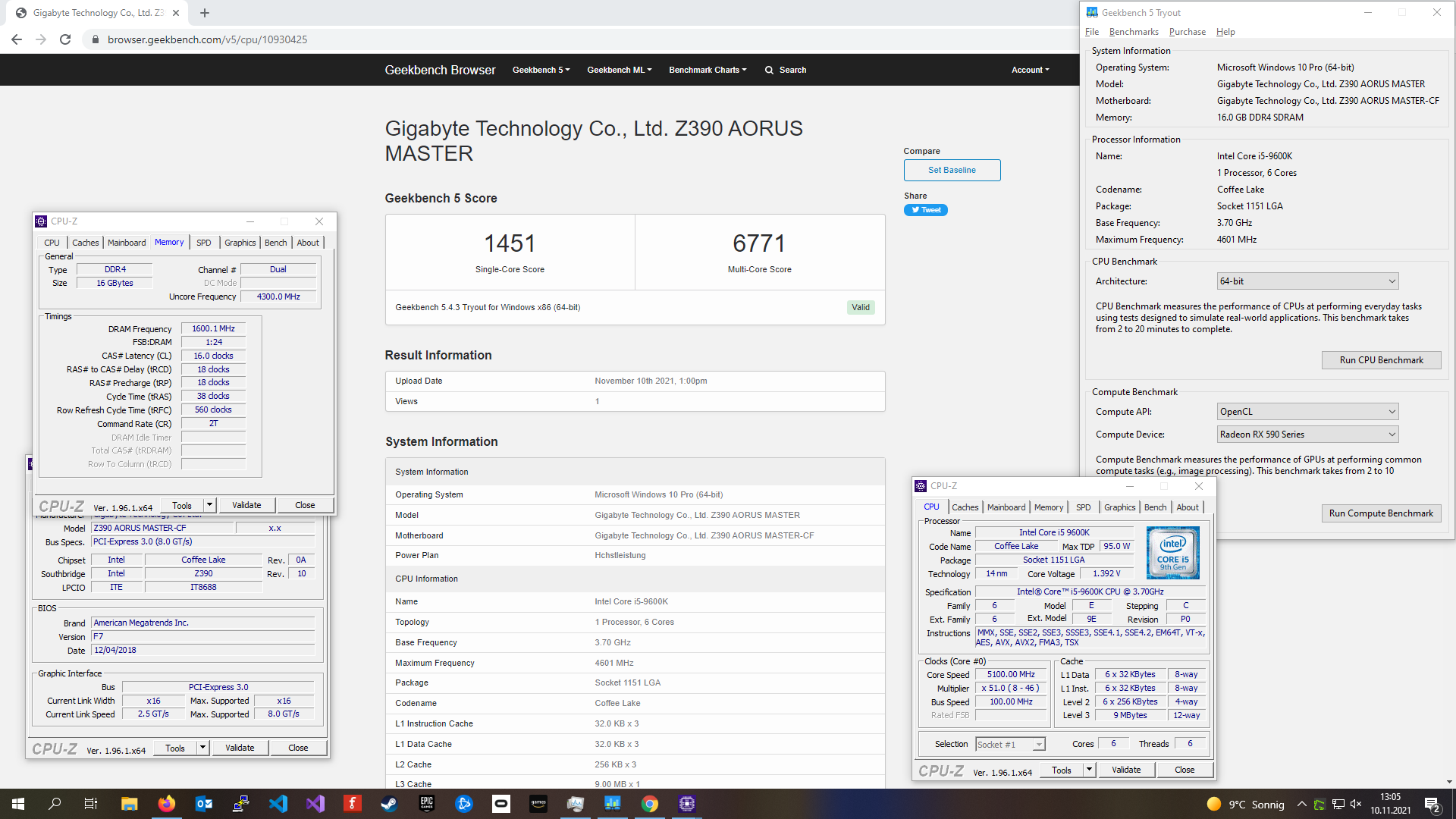Open Windows Start menu

coord(18,804)
